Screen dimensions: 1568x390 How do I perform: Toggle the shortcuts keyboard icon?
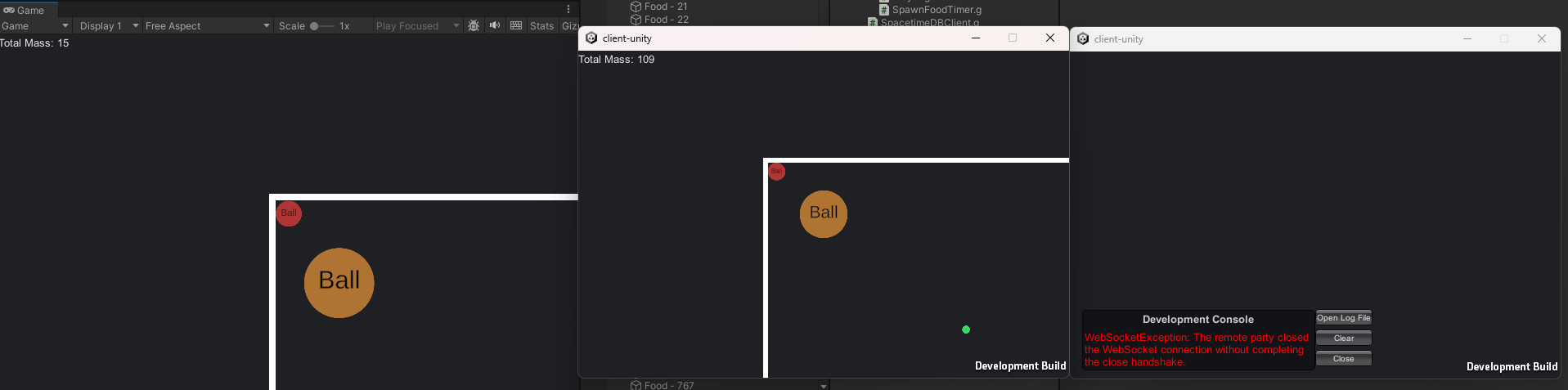click(516, 26)
